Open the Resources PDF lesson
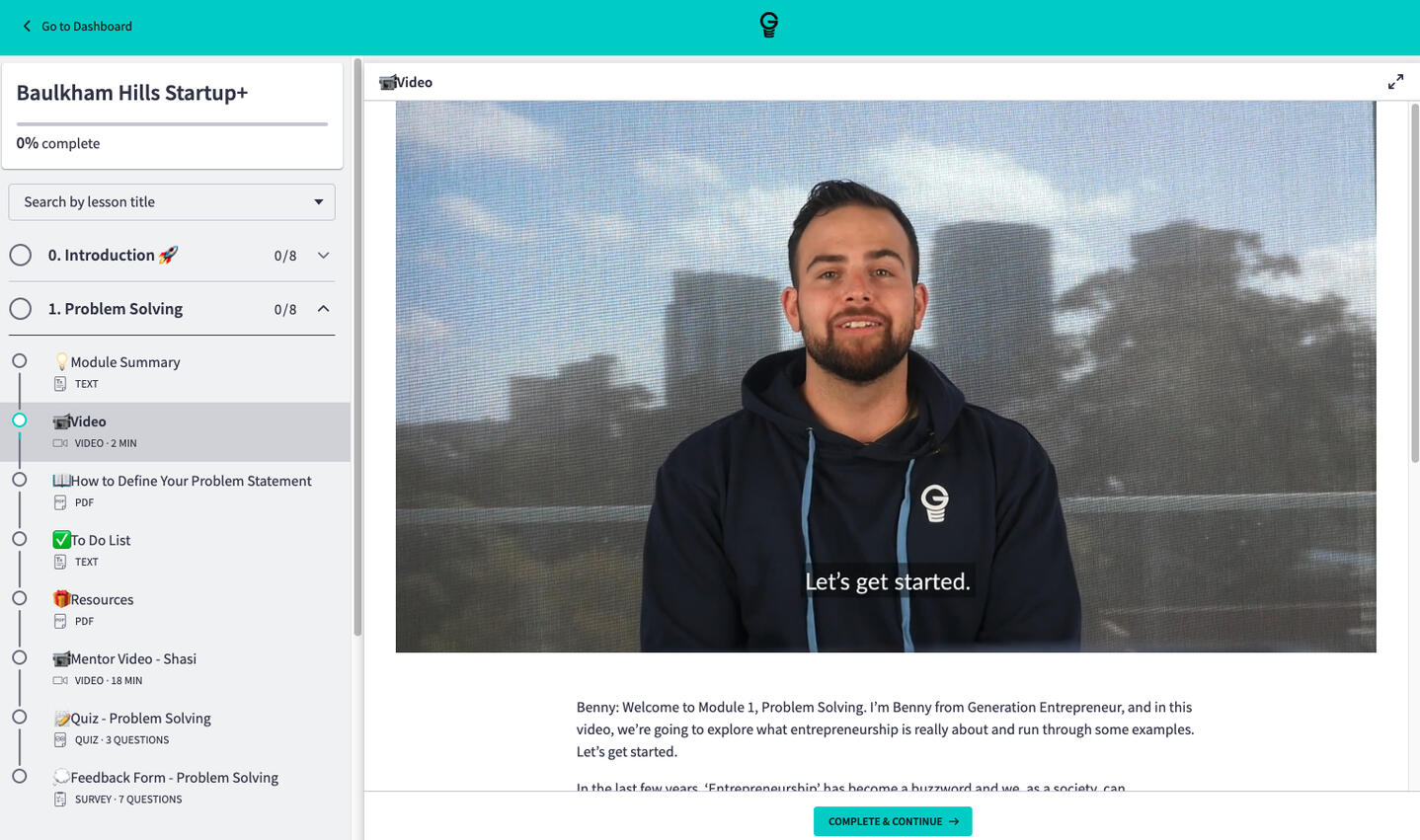This screenshot has height=840, width=1420. 102,600
